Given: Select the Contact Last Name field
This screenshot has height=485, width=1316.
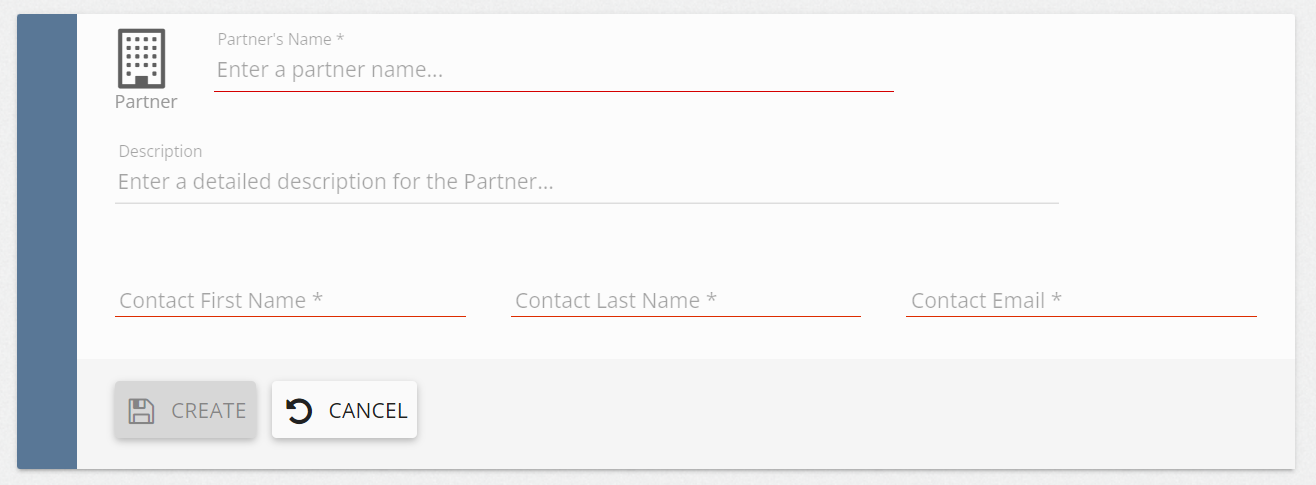Looking at the screenshot, I should coord(686,300).
